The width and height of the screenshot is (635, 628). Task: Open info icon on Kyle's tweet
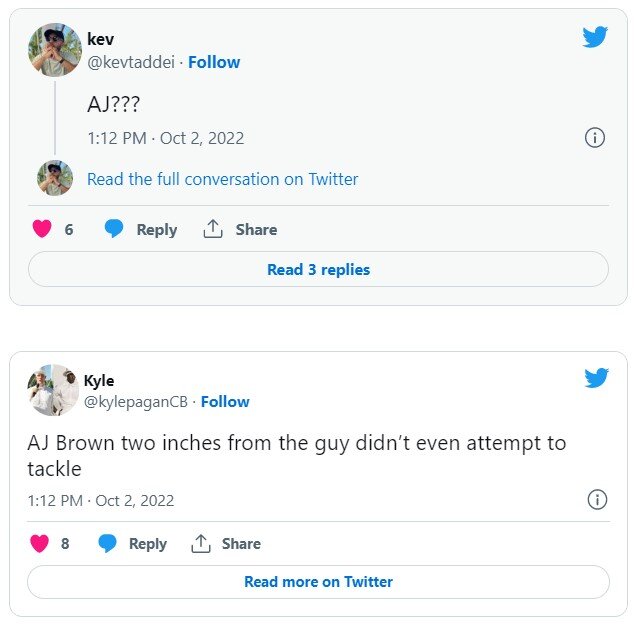click(597, 499)
